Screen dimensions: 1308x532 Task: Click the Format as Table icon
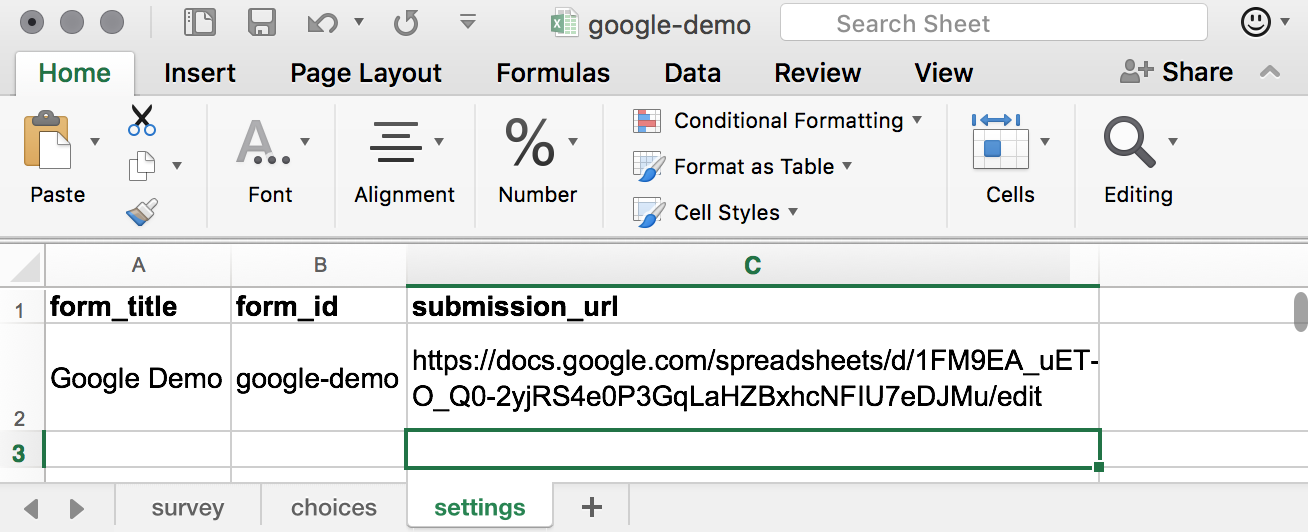pyautogui.click(x=648, y=166)
